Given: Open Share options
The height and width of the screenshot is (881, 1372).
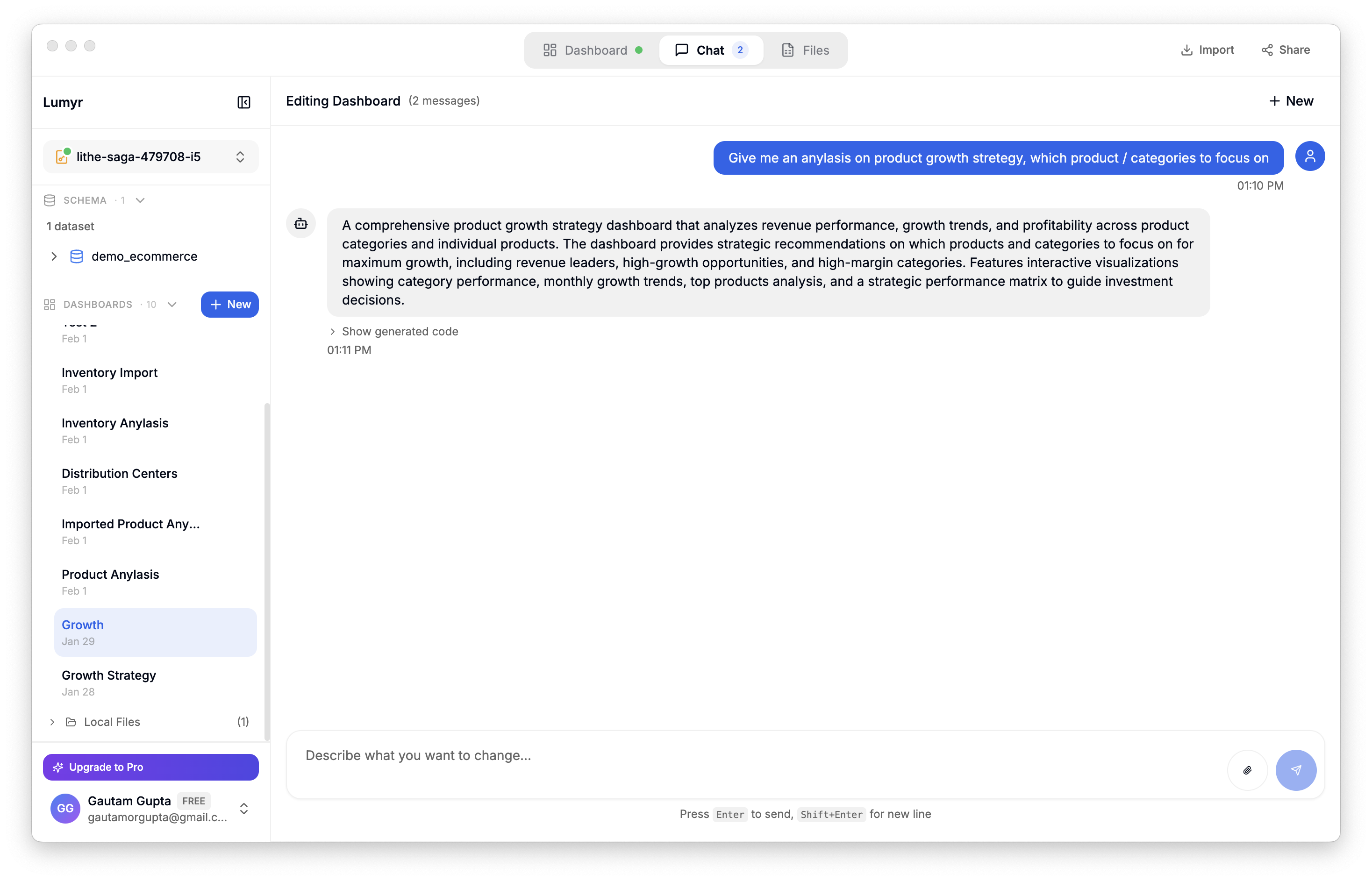Looking at the screenshot, I should click(1285, 50).
